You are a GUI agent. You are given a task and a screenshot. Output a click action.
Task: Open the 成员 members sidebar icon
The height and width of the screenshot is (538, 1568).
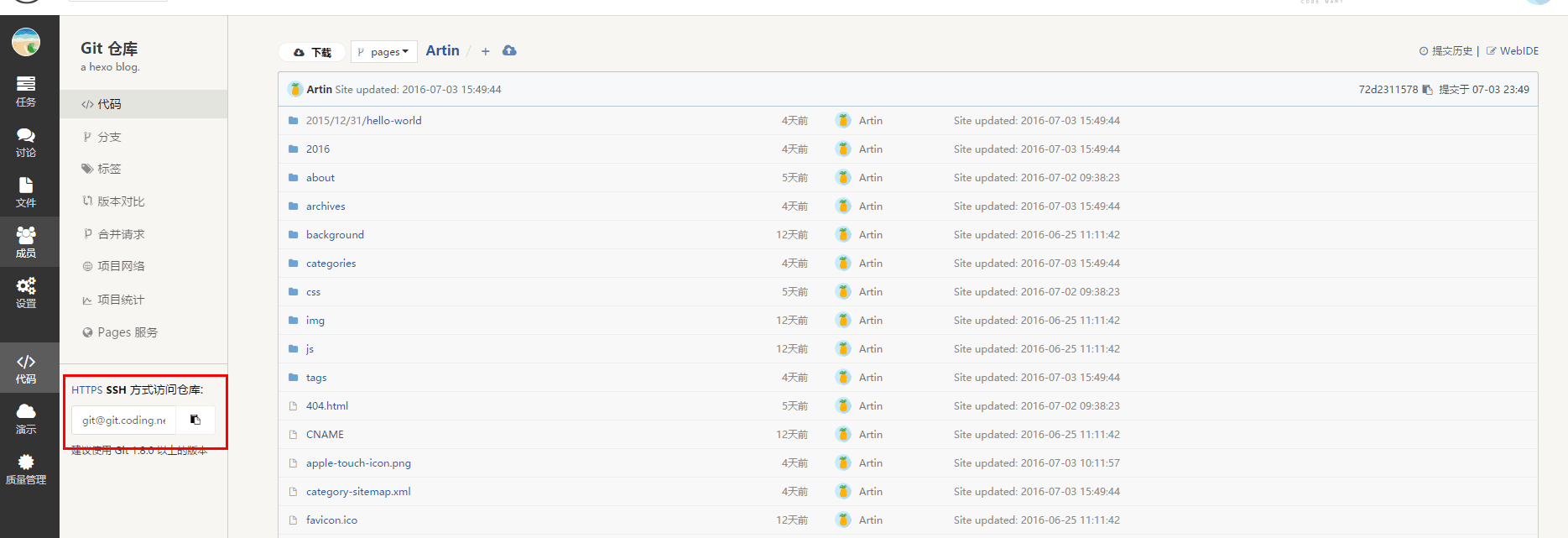click(26, 242)
